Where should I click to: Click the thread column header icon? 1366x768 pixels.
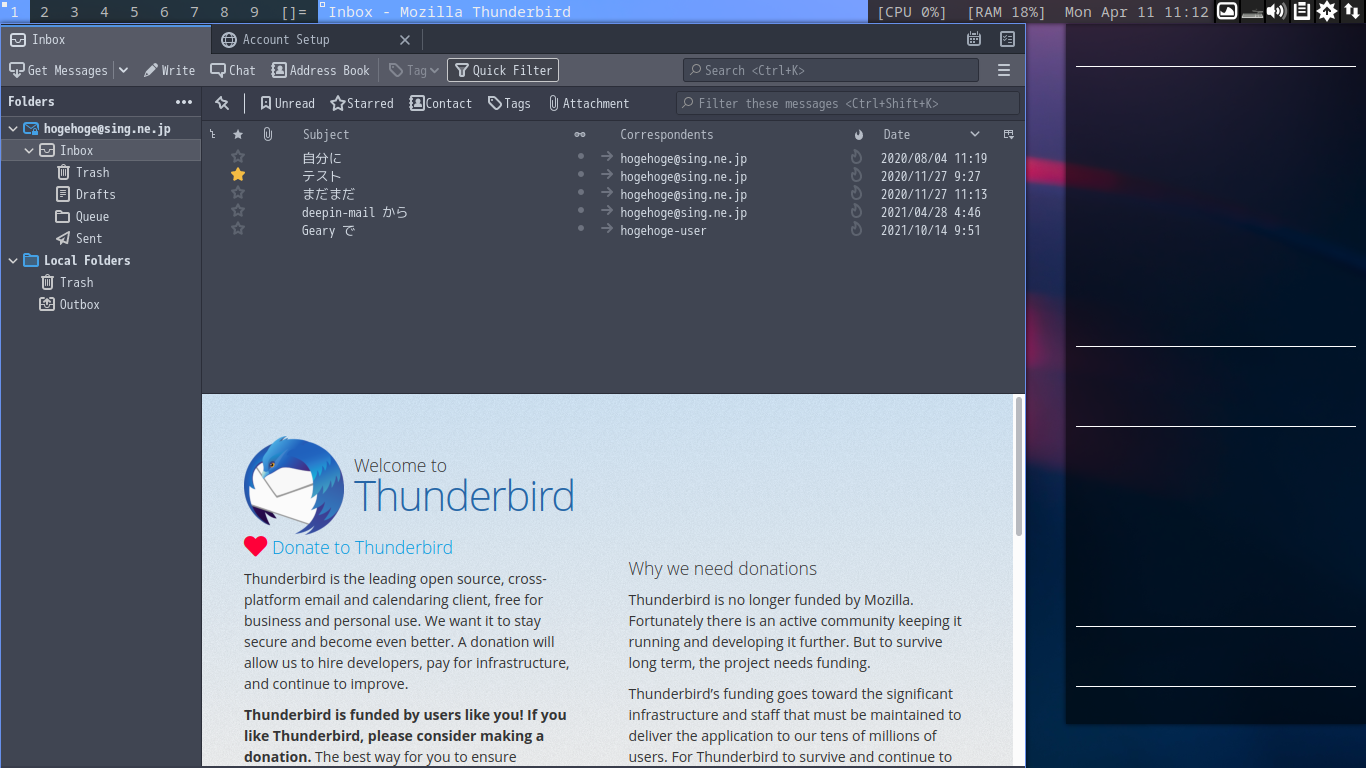coord(213,134)
